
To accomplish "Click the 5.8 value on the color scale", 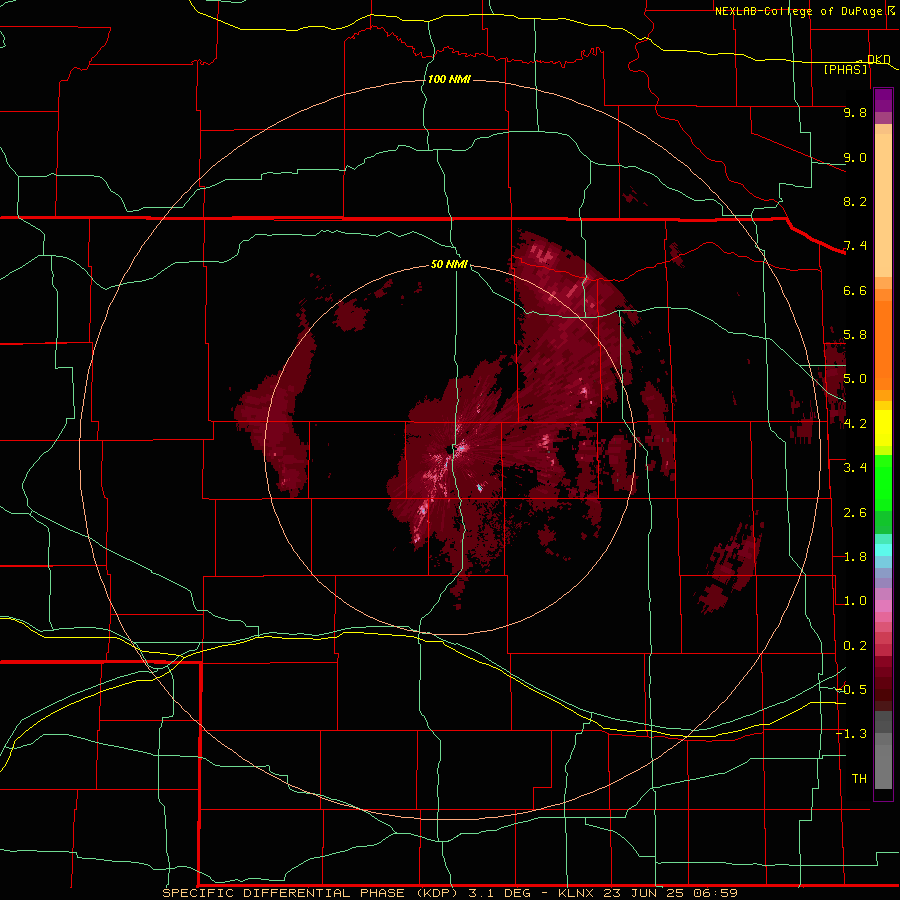I will pos(855,335).
